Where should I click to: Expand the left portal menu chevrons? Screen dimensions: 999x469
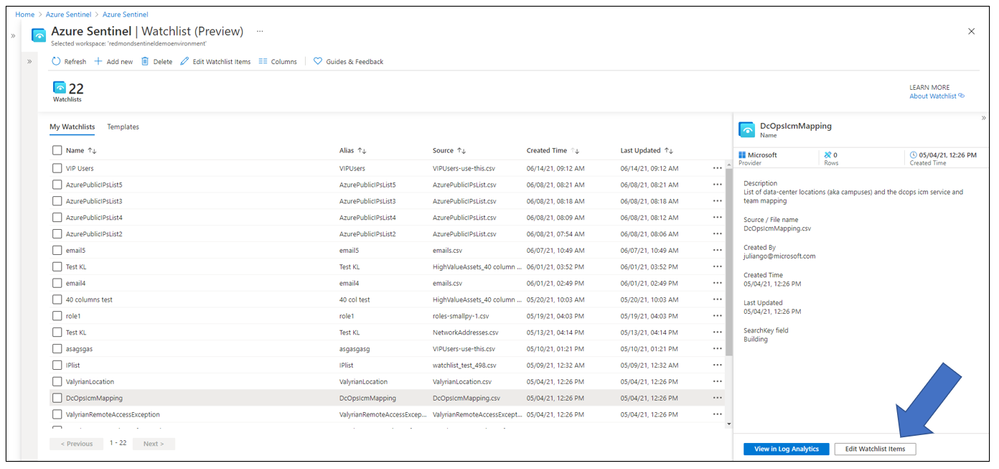click(12, 36)
